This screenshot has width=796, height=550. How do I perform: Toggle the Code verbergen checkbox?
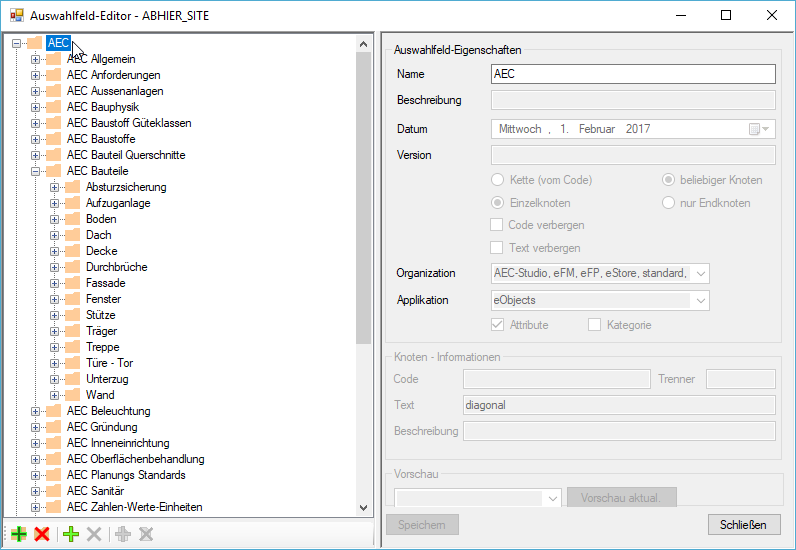[496, 224]
